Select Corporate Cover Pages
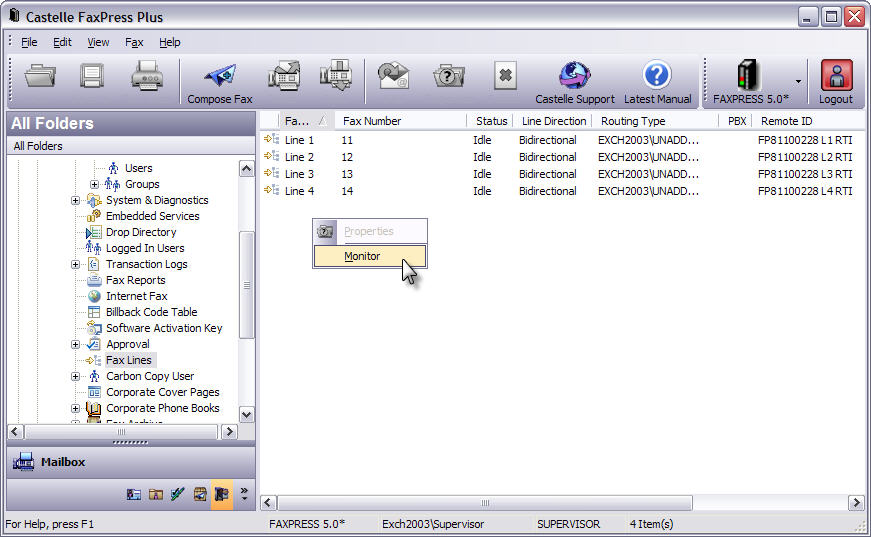871x537 pixels. coord(163,392)
